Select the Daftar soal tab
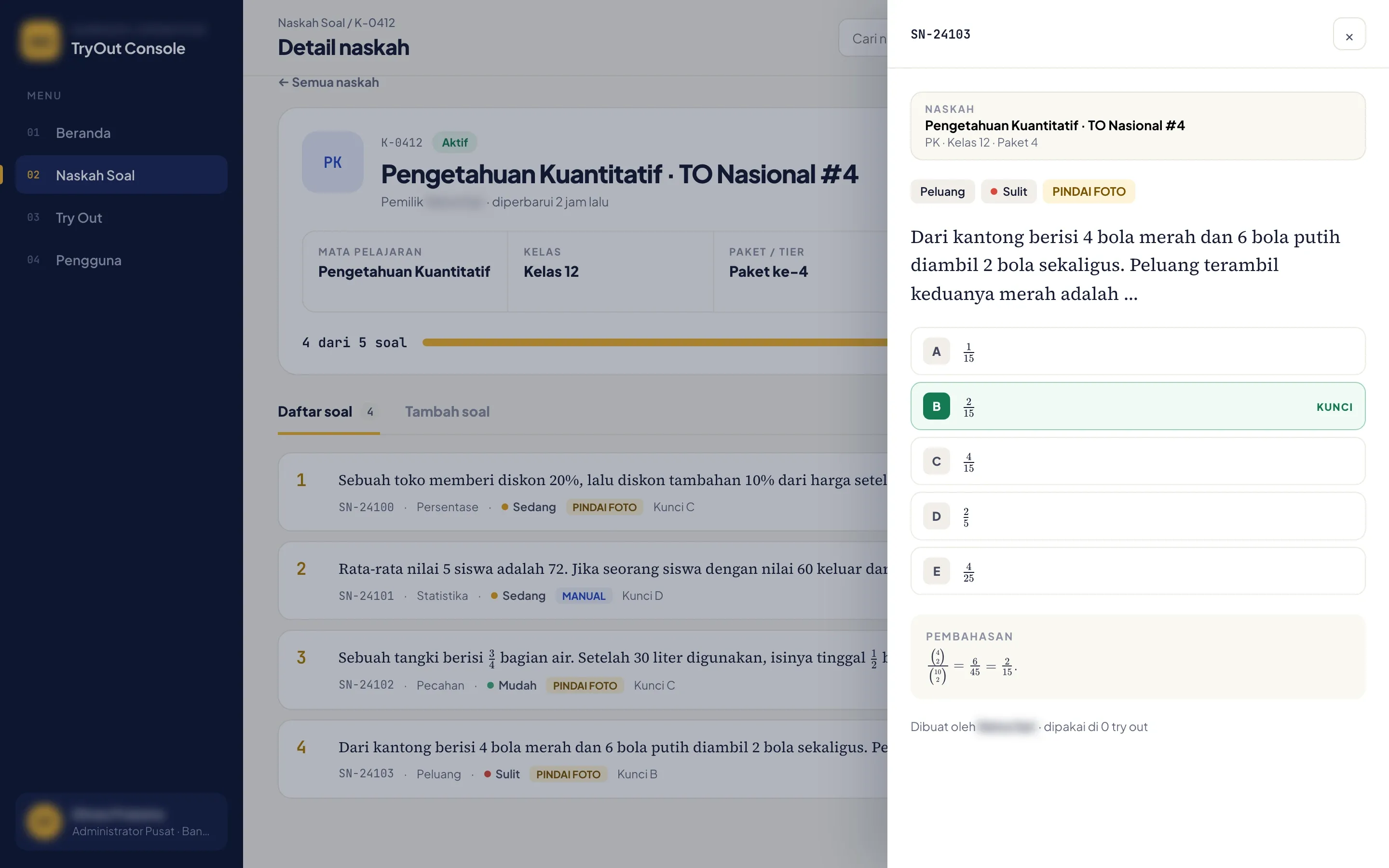The width and height of the screenshot is (1389, 868). [328, 412]
